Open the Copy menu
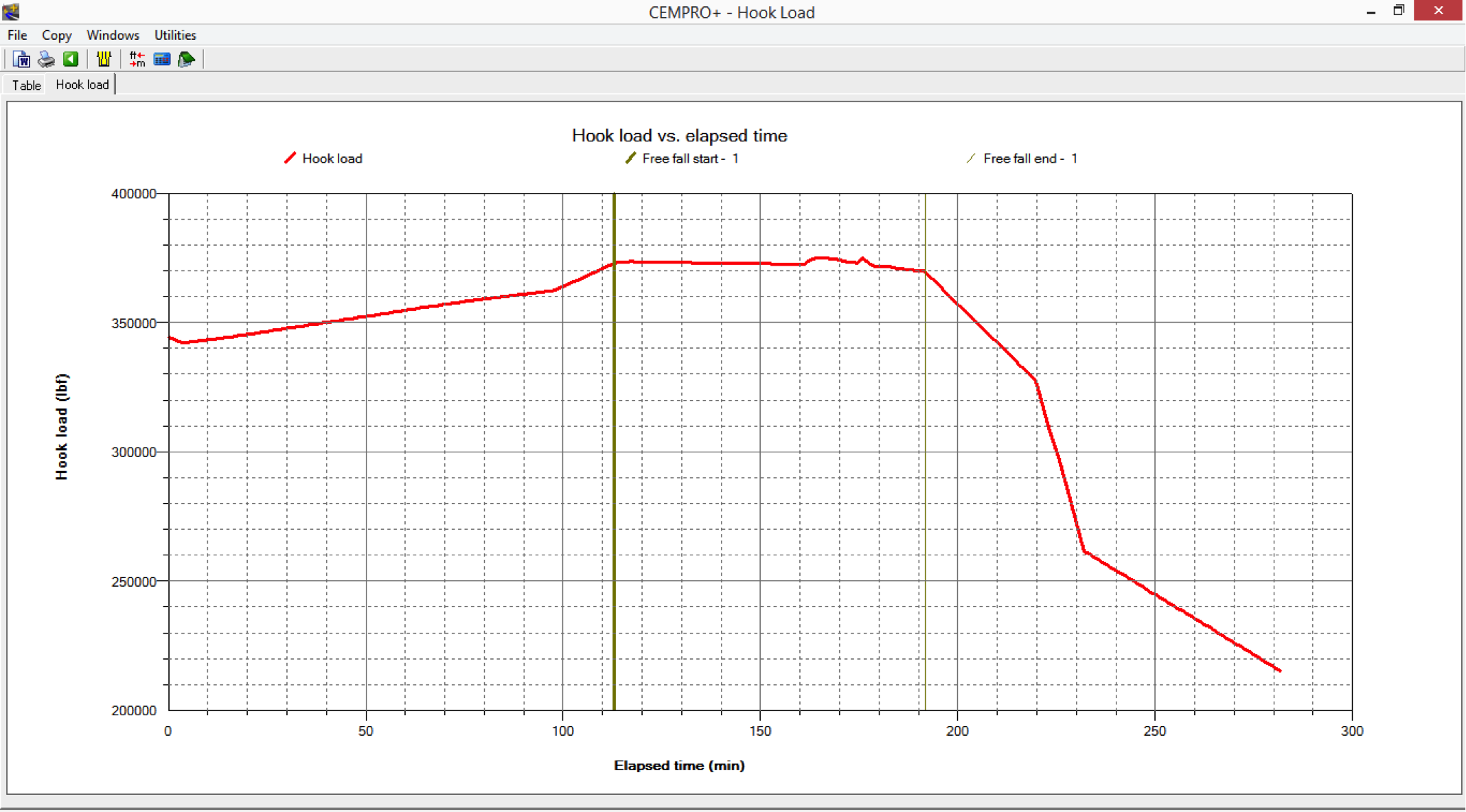 [x=56, y=35]
